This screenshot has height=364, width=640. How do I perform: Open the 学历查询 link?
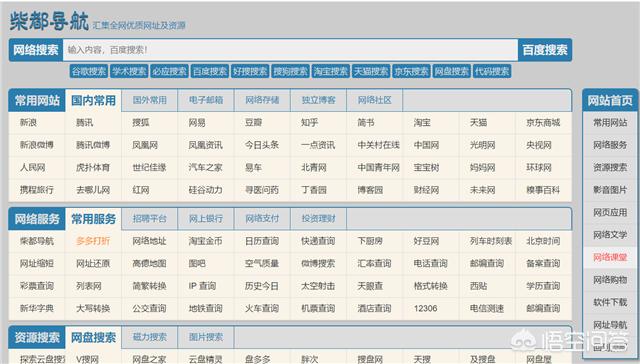point(543,286)
